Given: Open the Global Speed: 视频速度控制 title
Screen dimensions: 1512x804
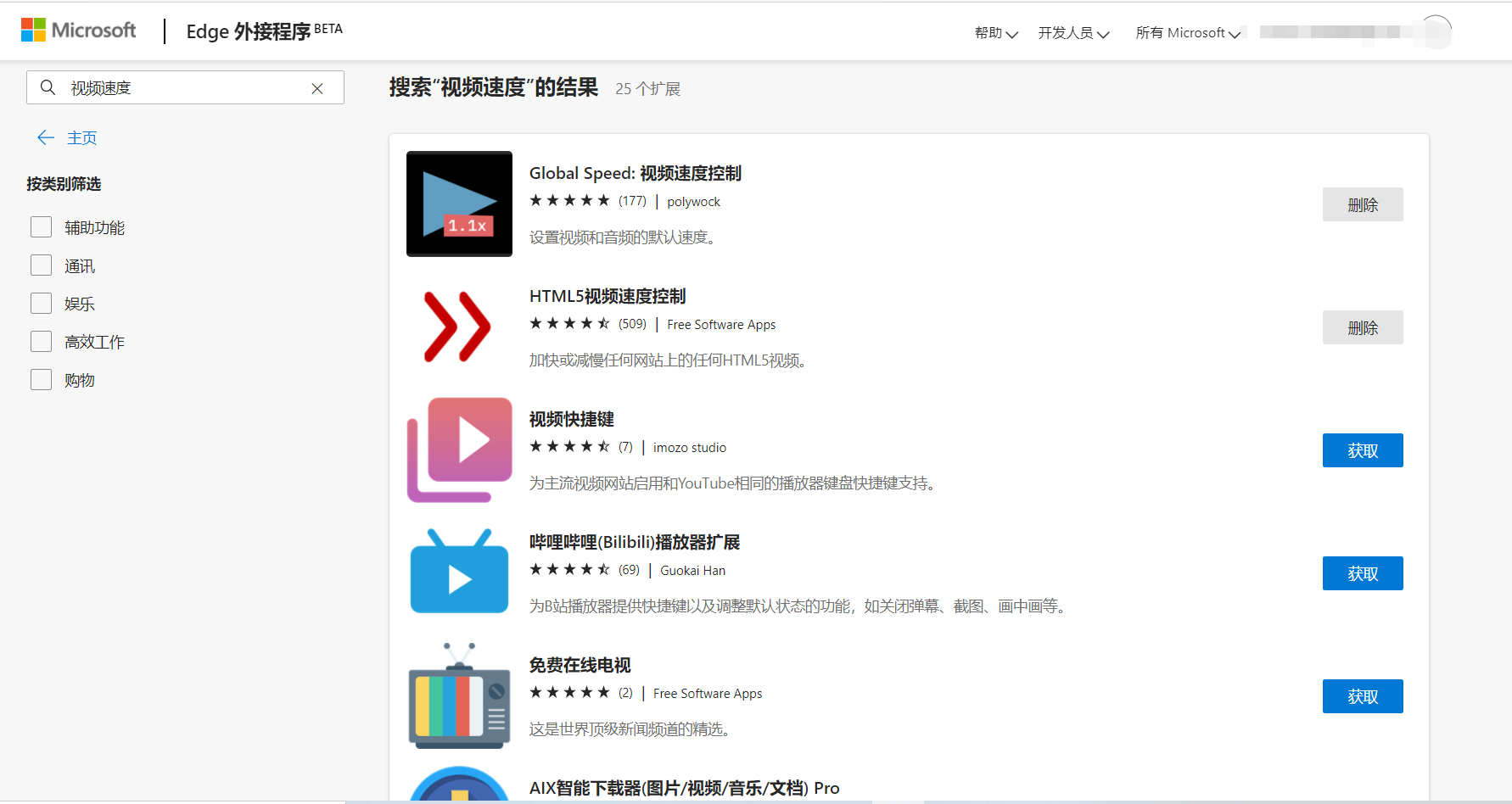Looking at the screenshot, I should 636,173.
